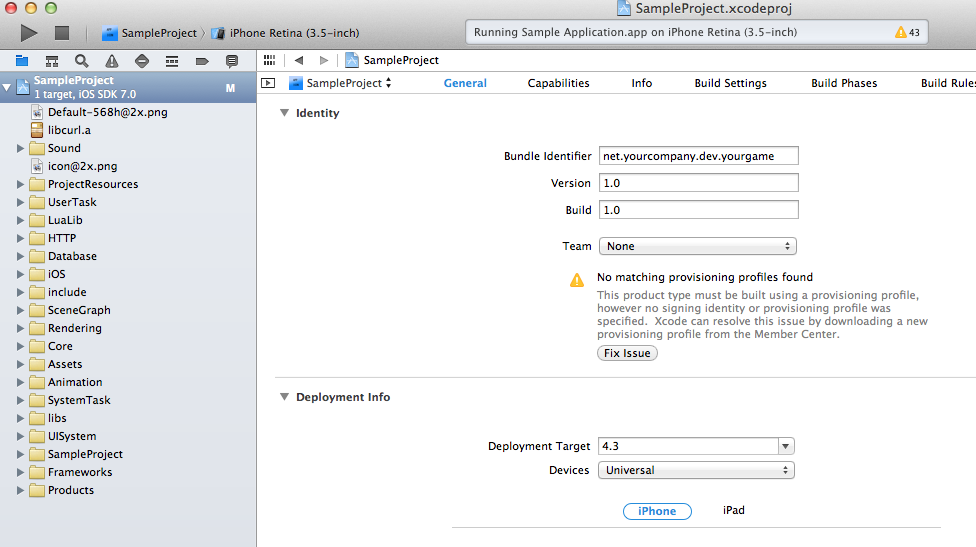The image size is (976, 547).
Task: Click the yellow warnings count indicator
Action: point(907,32)
